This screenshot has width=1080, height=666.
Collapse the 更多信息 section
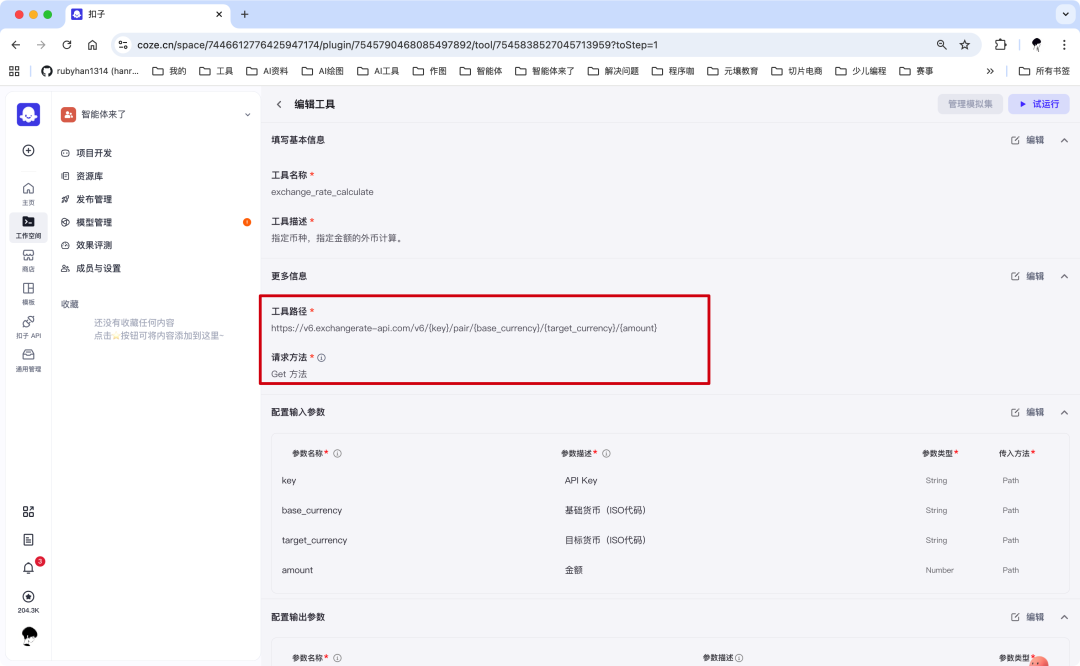coord(1064,276)
